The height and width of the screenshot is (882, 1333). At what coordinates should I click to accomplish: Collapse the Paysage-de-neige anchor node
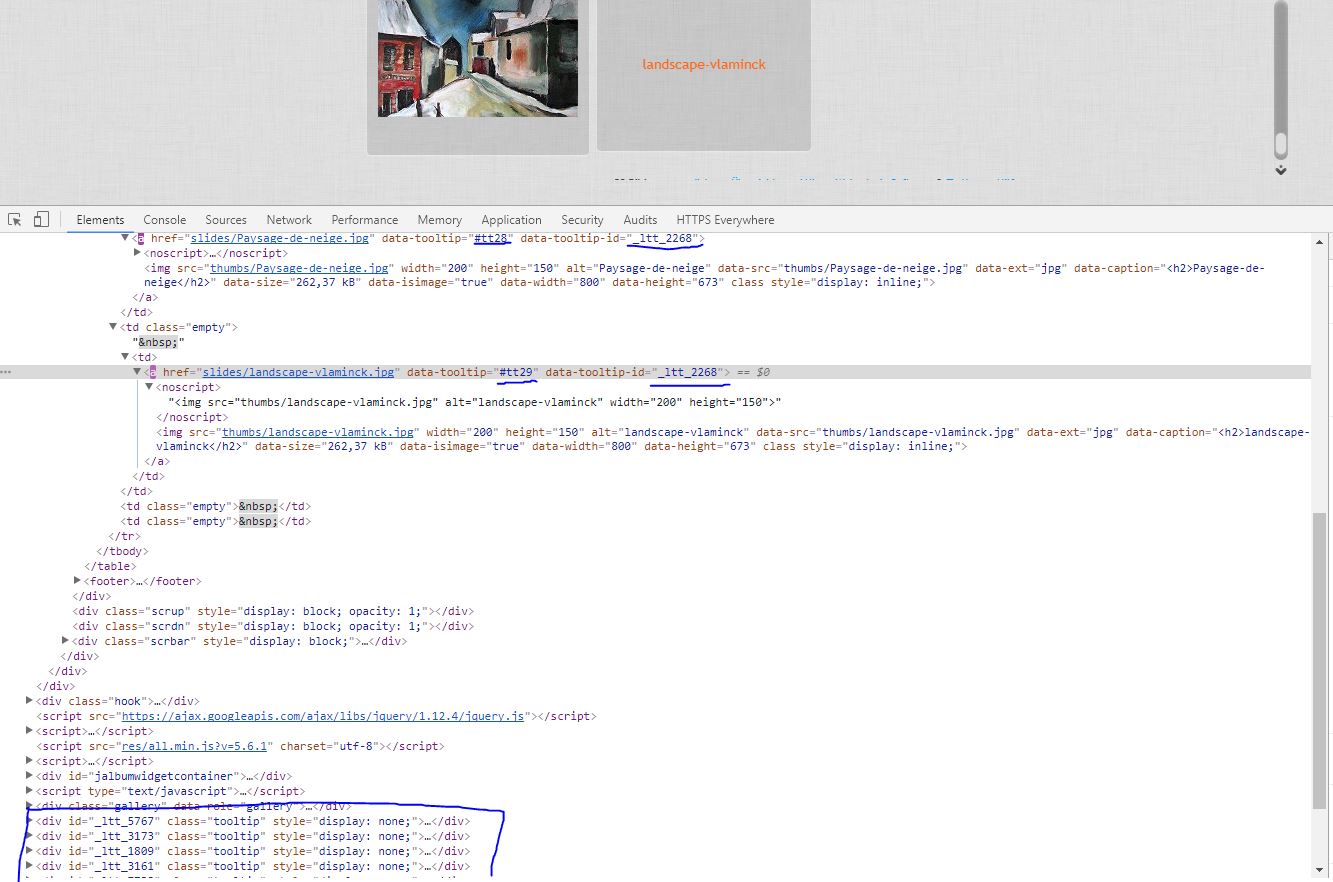[126, 238]
